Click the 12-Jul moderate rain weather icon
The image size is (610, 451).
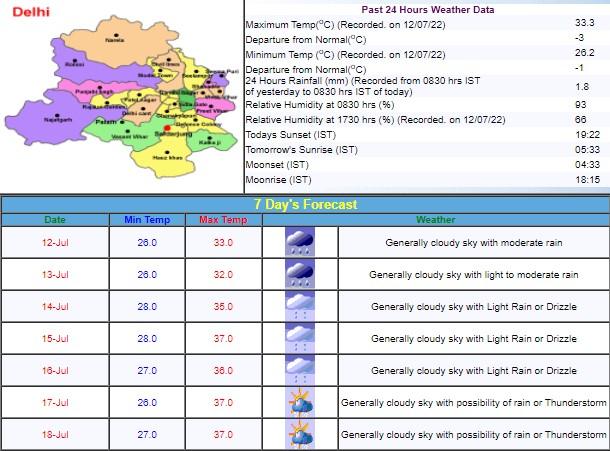(299, 243)
